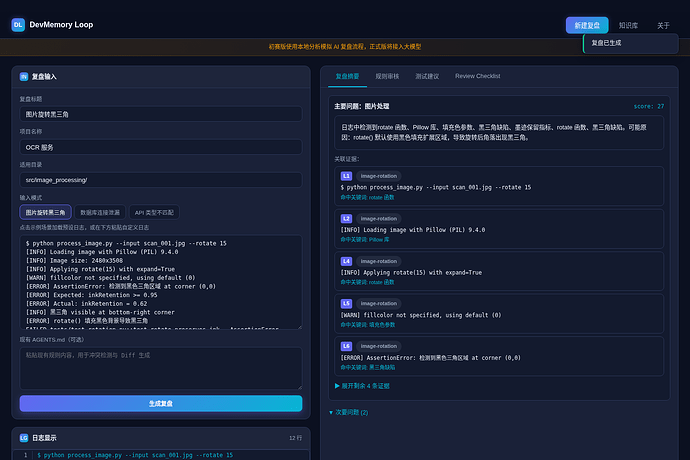
Task: Click the 命中关键词: 黑三角缺陷 text
Action: pos(367,368)
